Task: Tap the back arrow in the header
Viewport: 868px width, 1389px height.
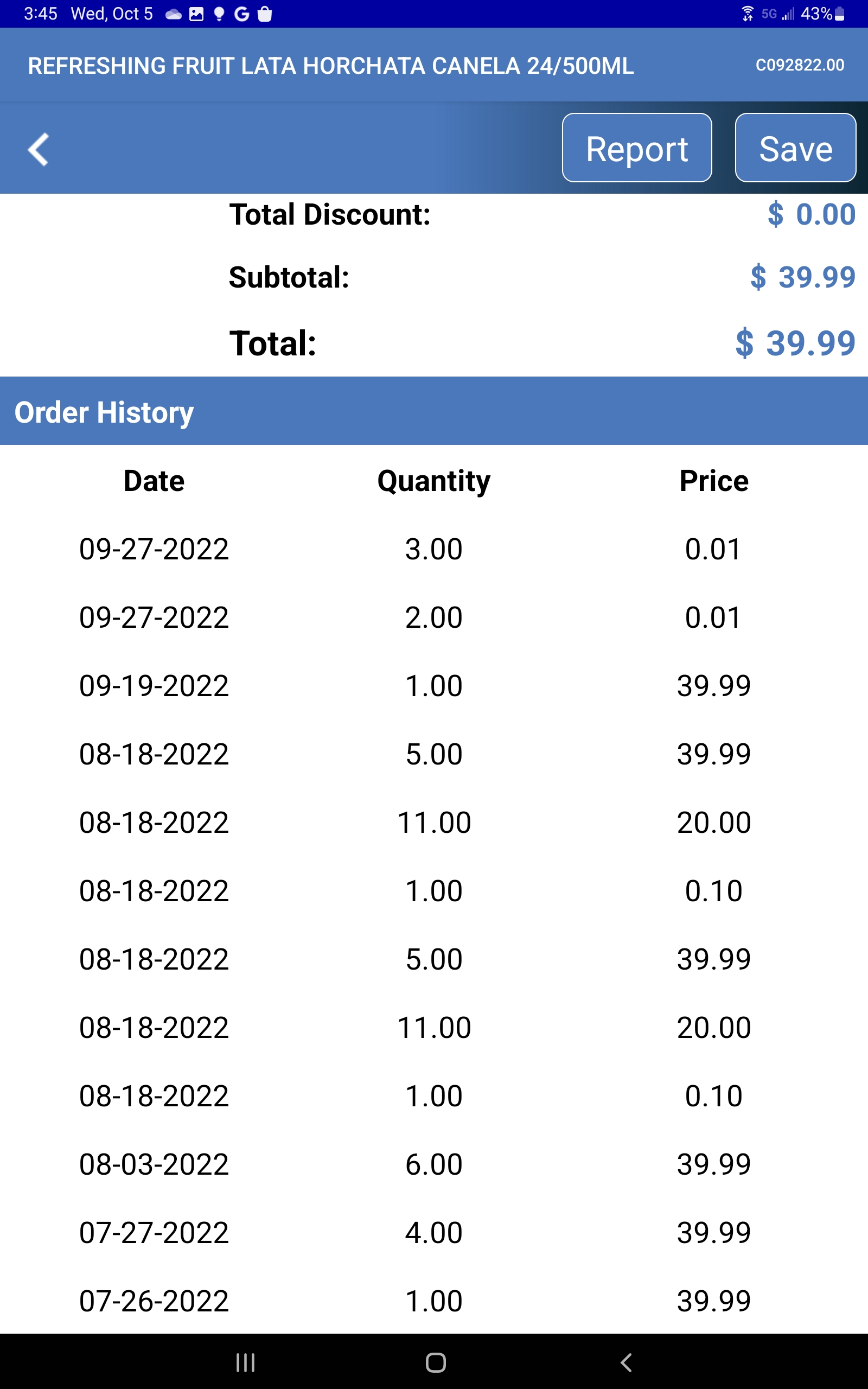Action: 38,149
